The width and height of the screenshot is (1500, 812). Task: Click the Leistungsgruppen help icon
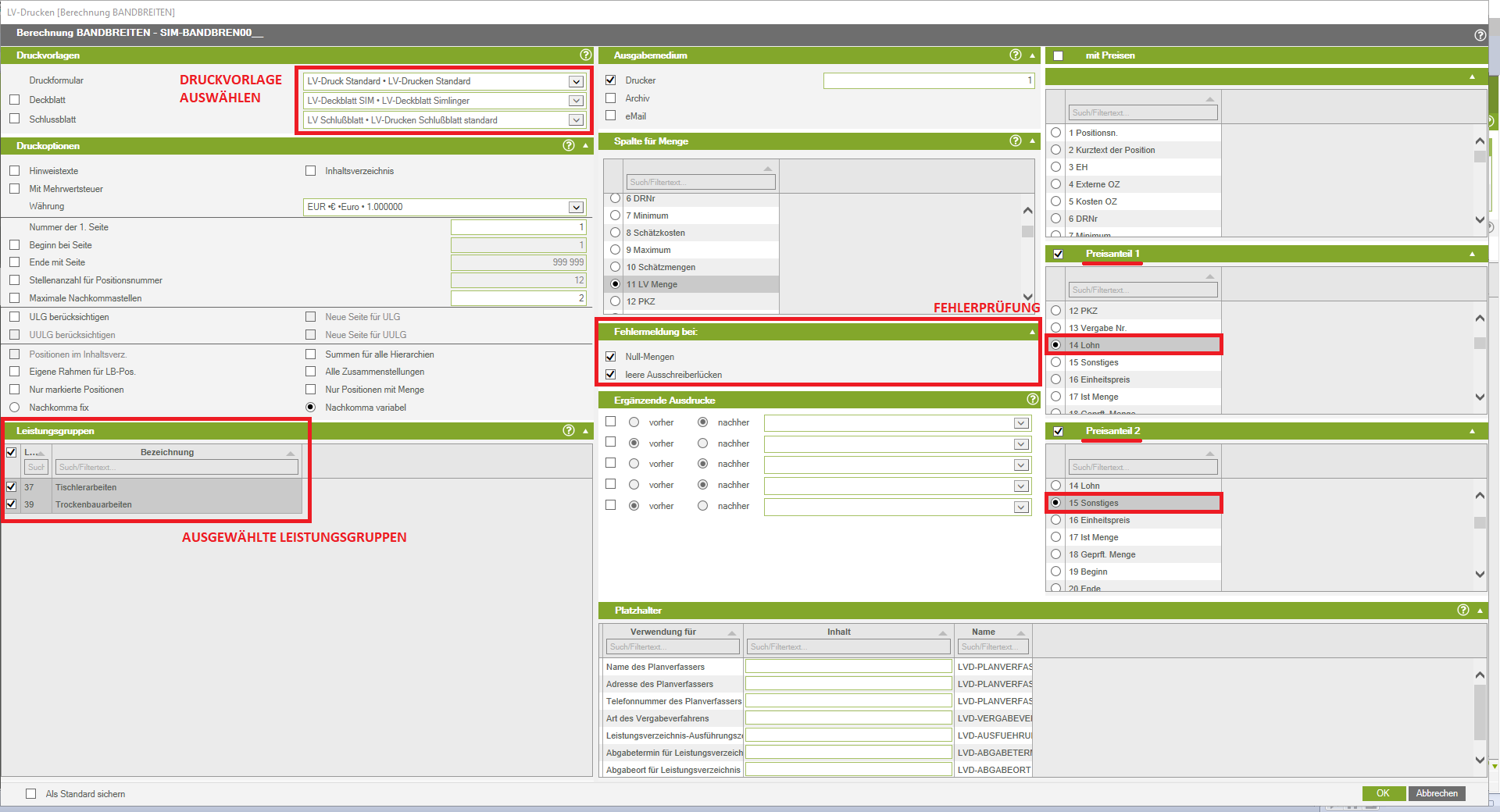click(x=569, y=431)
